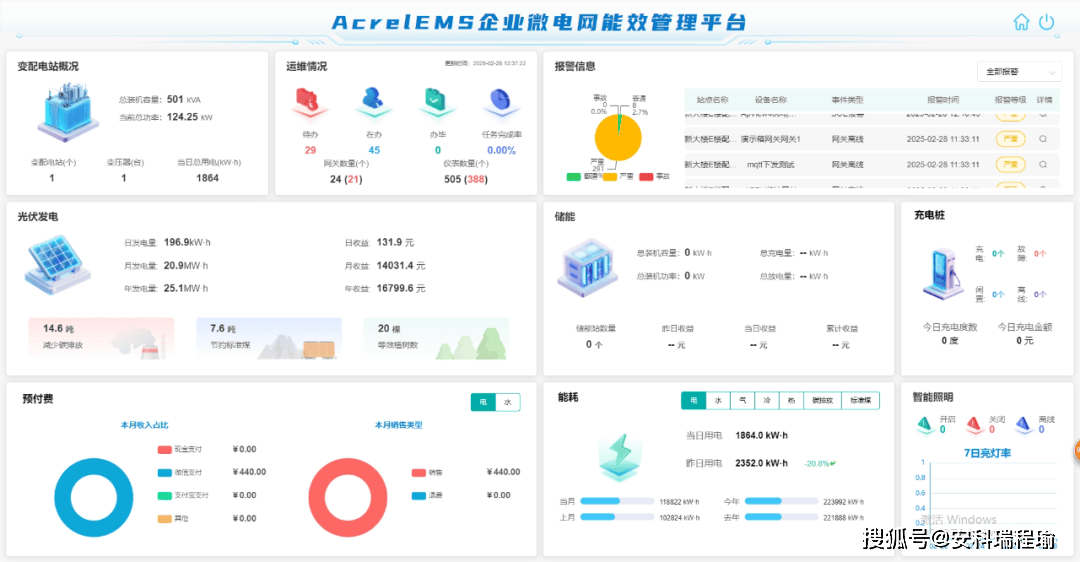The image size is (1080, 562).
Task: Click the charging pile station icon
Action: [x=943, y=273]
